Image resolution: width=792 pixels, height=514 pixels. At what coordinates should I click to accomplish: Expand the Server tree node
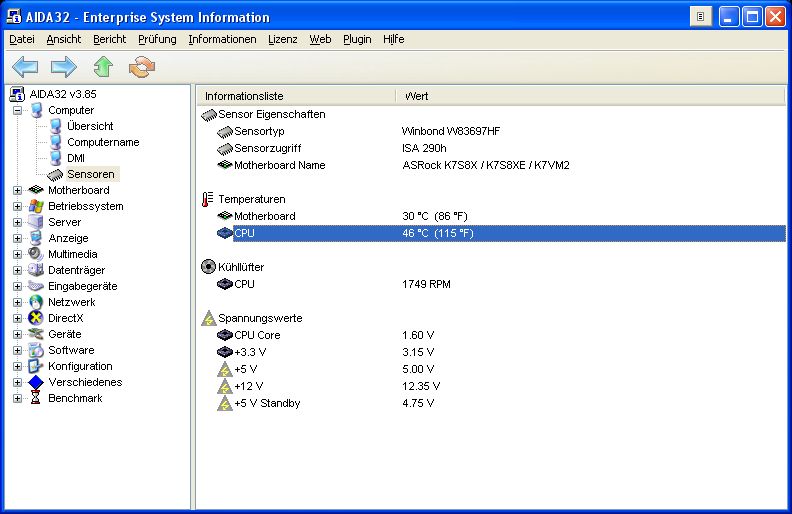pyautogui.click(x=18, y=222)
